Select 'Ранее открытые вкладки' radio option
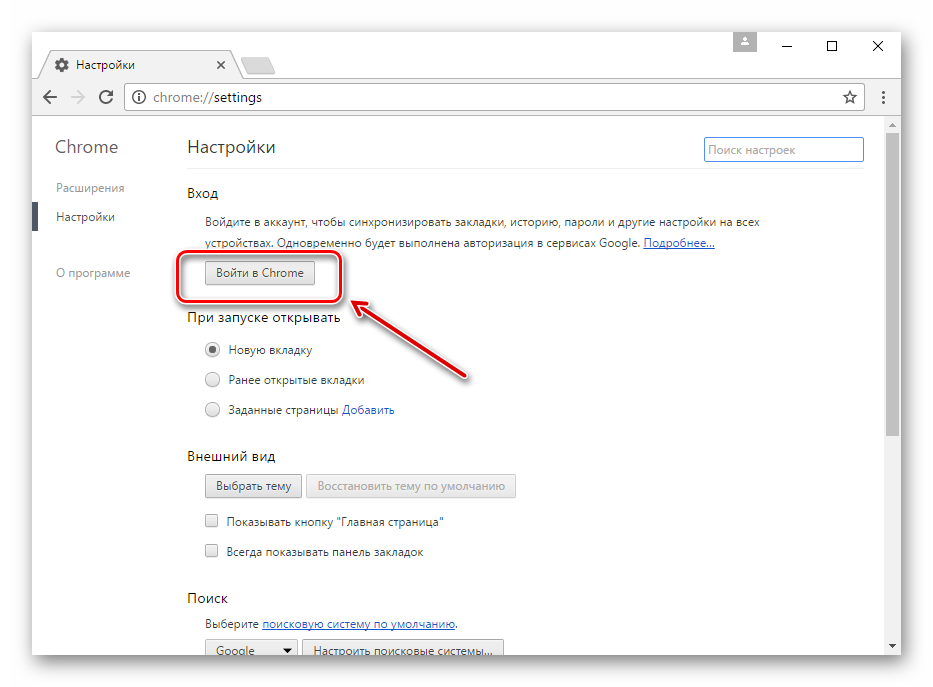 (x=212, y=380)
